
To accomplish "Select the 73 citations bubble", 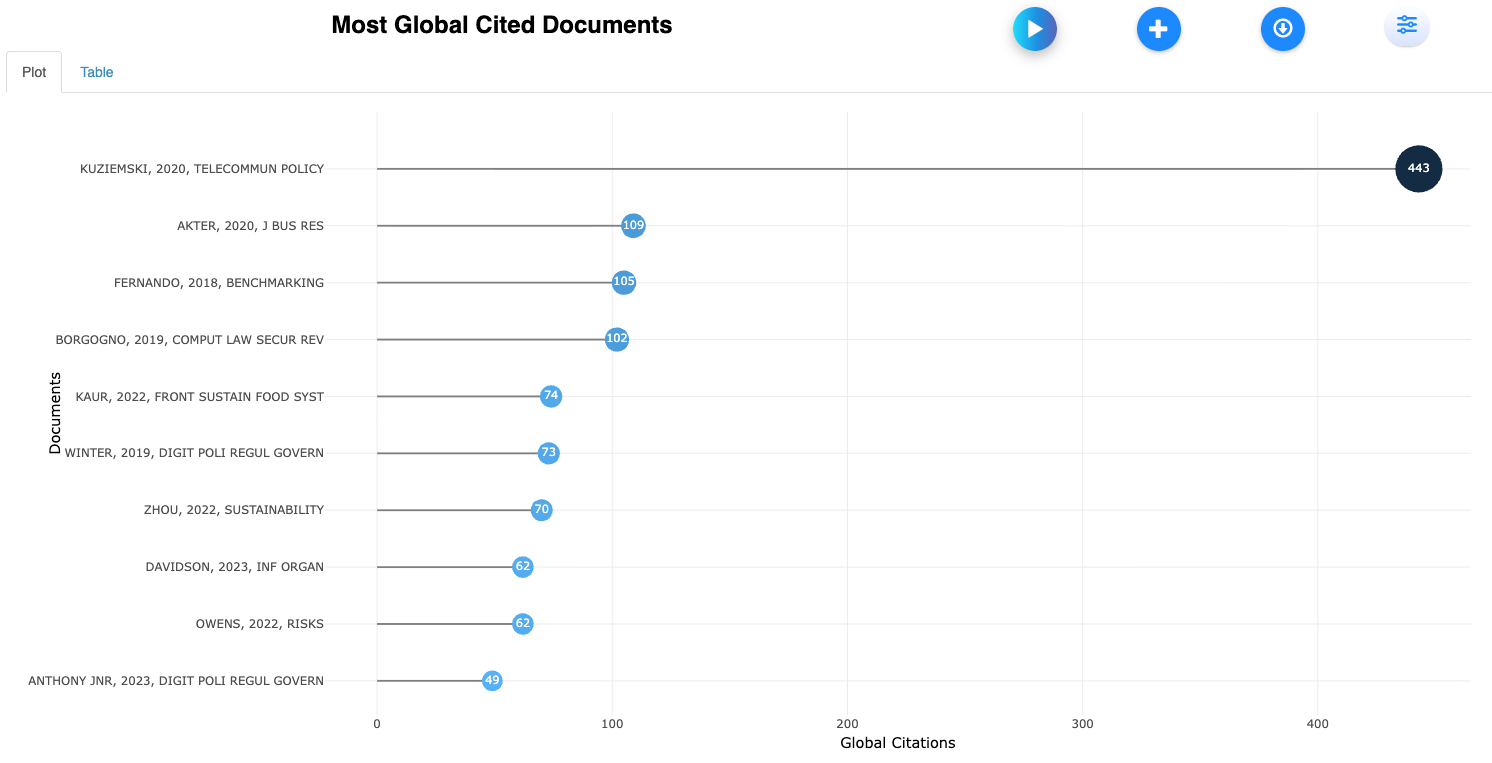I will tap(548, 453).
